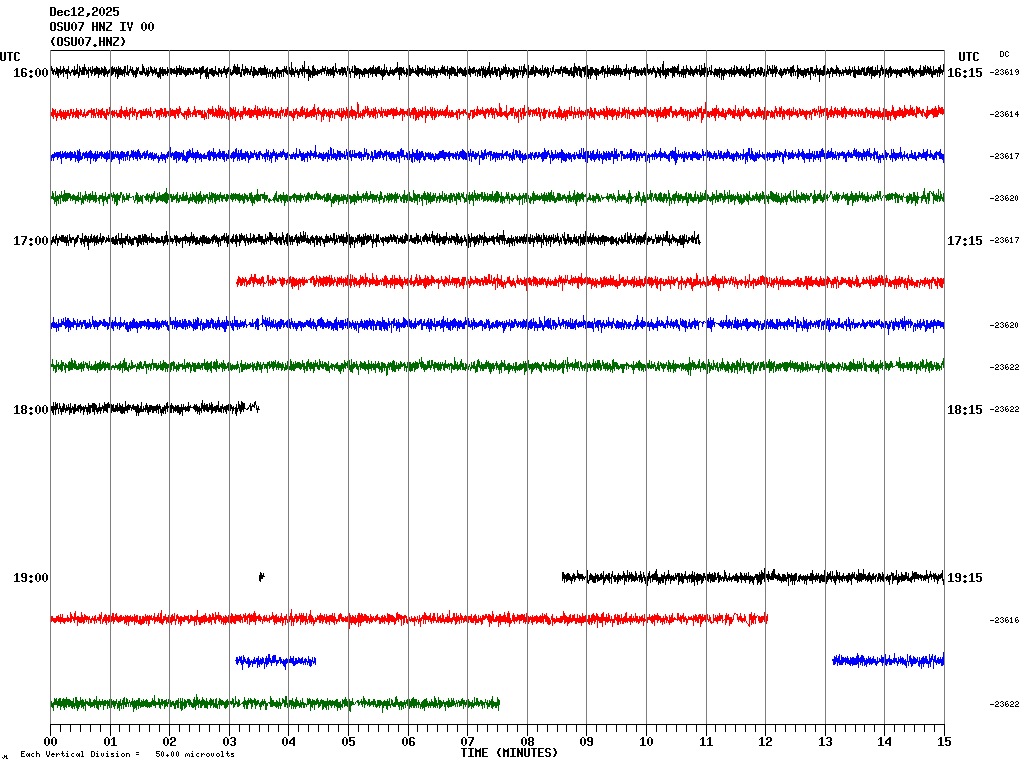Click the (OSU07.HNZ) channel label
The width and height of the screenshot is (1024, 768).
click(88, 42)
